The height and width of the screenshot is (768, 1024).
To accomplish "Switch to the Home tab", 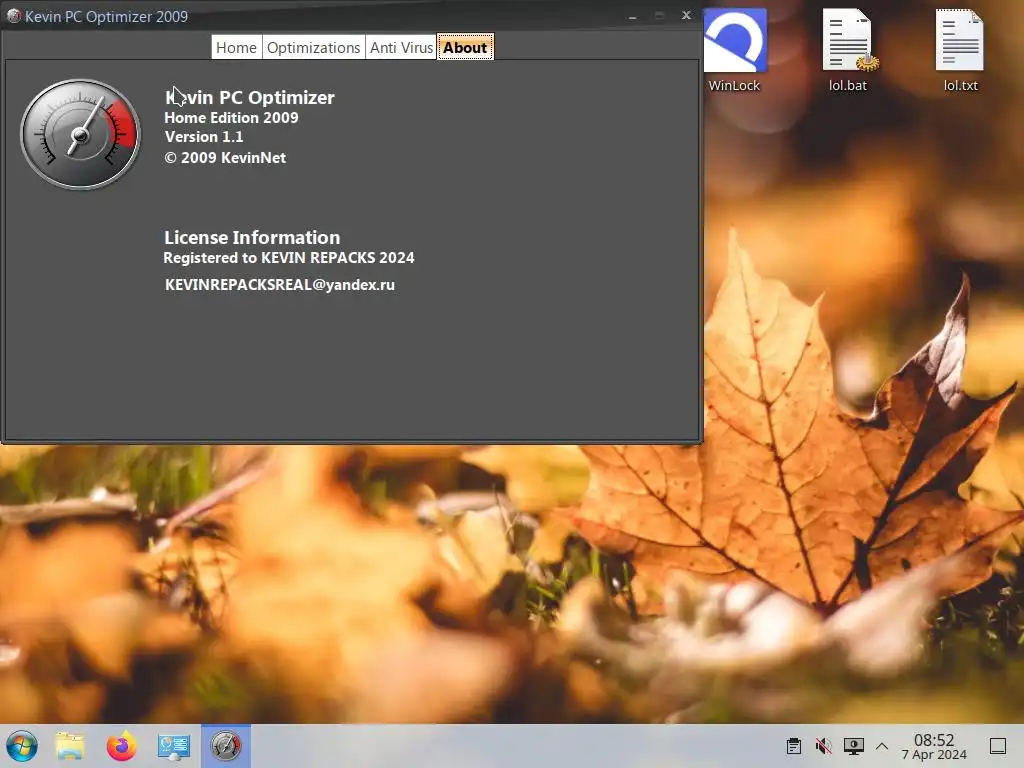I will 236,48.
